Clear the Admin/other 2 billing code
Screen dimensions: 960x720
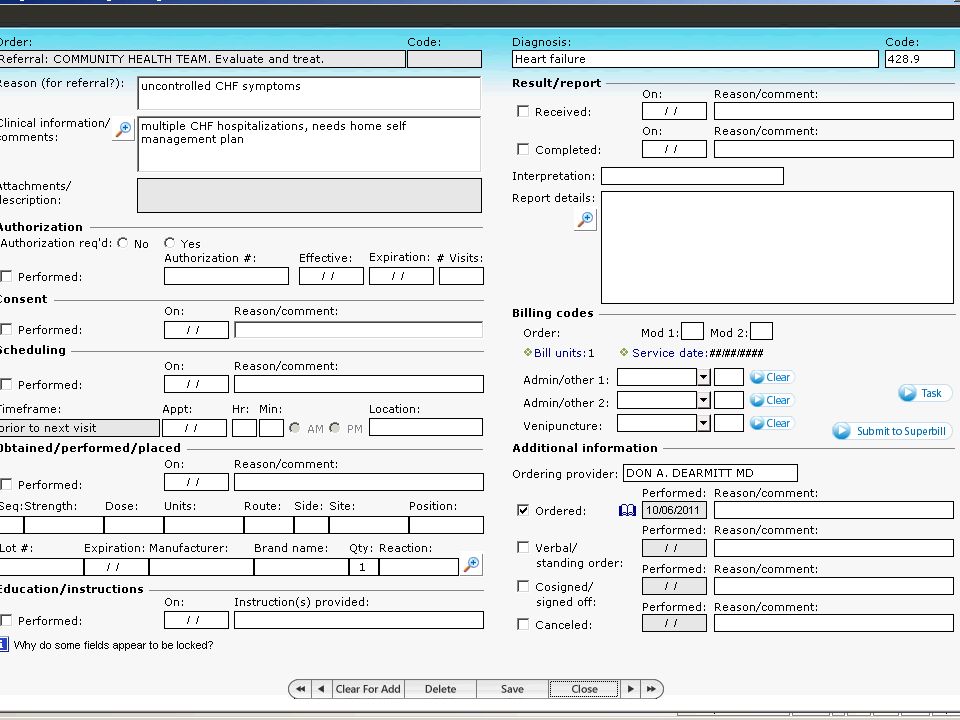[x=771, y=400]
